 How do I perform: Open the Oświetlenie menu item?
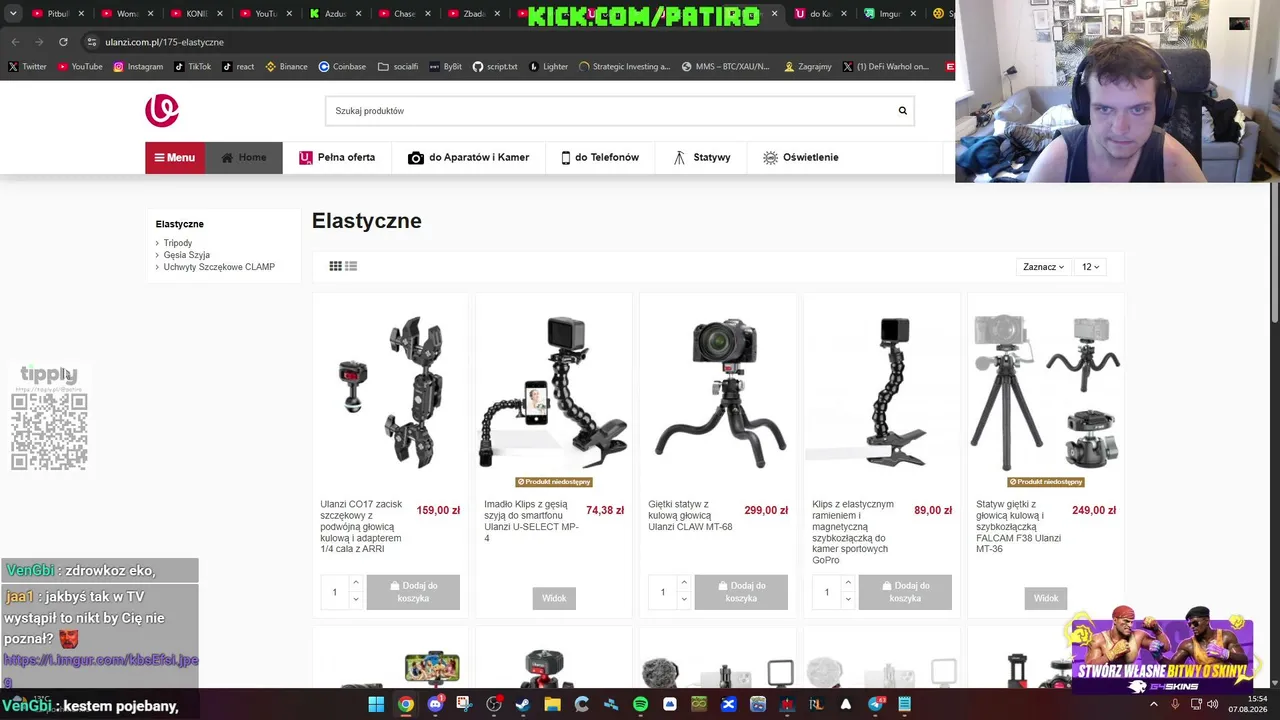[x=800, y=157]
